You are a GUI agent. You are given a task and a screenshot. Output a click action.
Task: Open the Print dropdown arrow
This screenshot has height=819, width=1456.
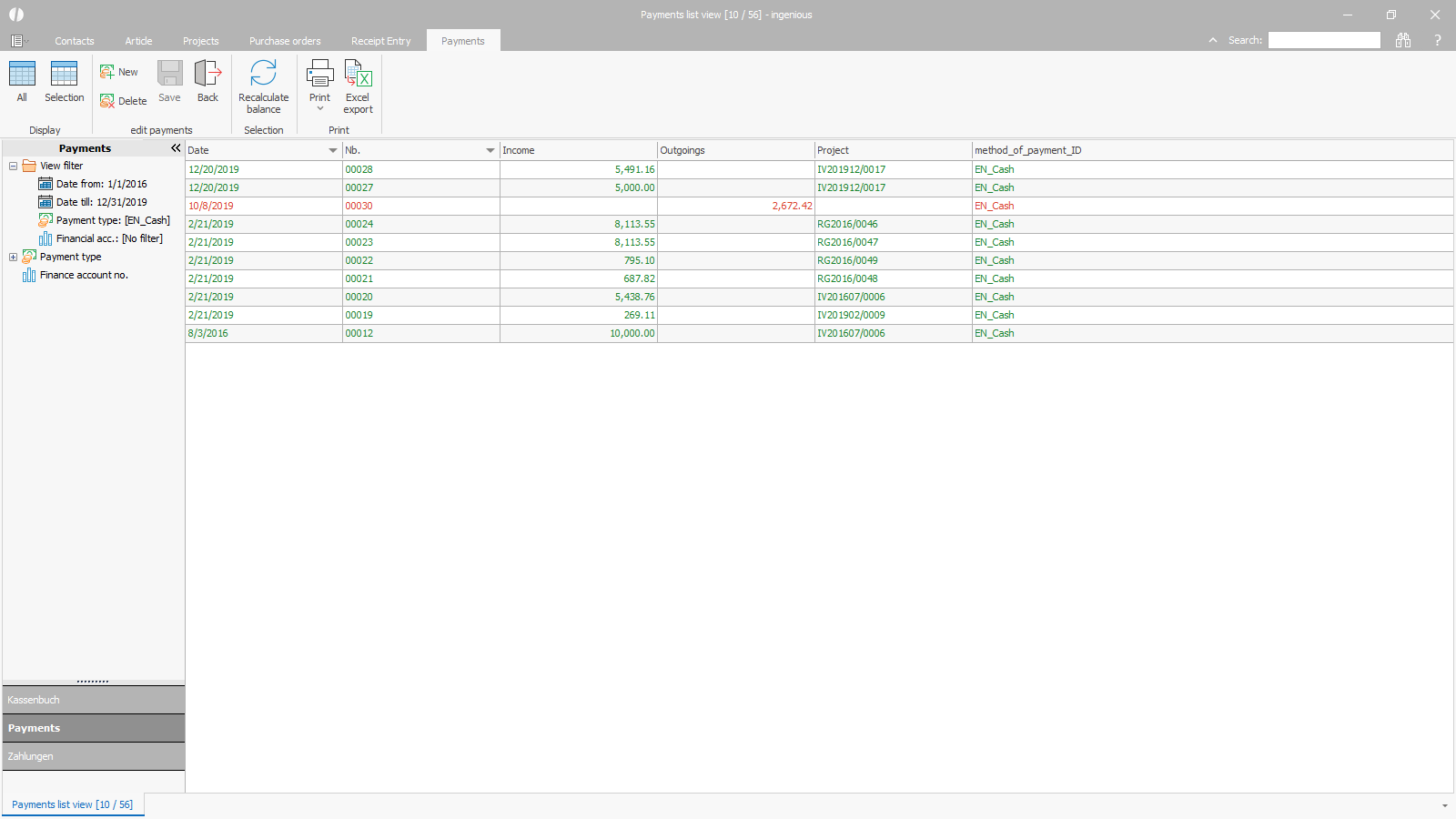tap(320, 109)
